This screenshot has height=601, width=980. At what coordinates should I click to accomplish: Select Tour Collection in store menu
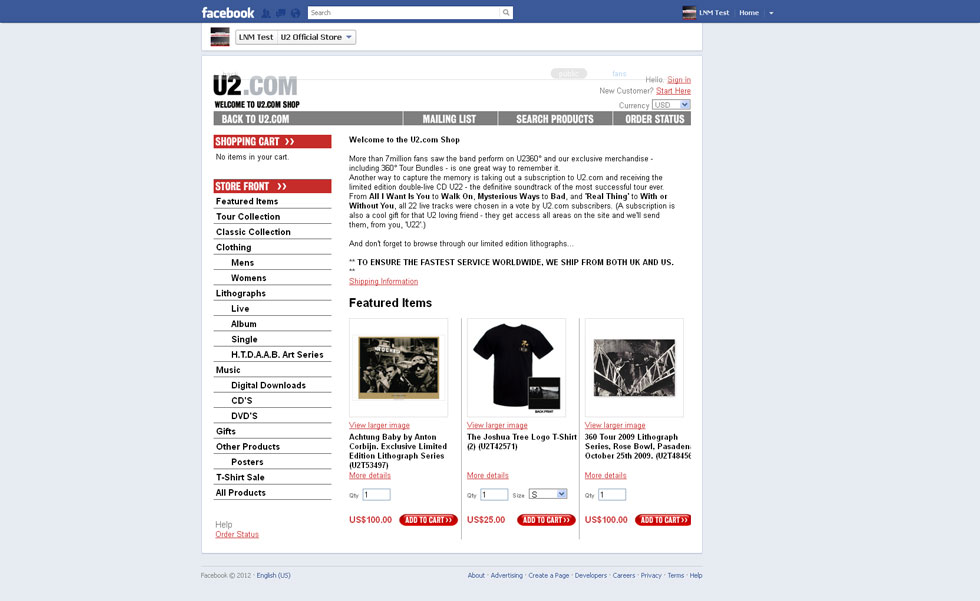pos(248,216)
